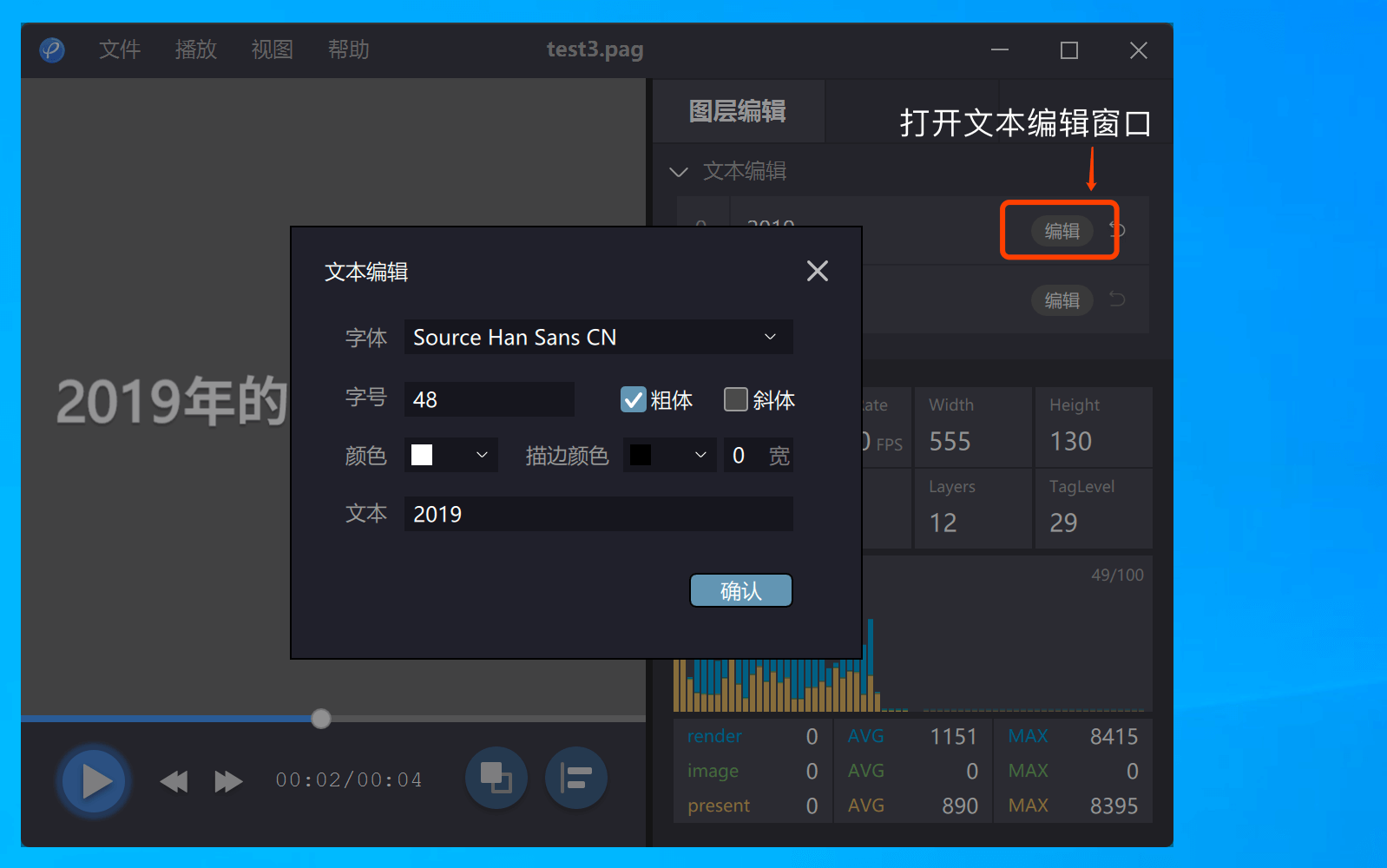Confirm with the 确认 button
The width and height of the screenshot is (1387, 868).
coord(741,590)
